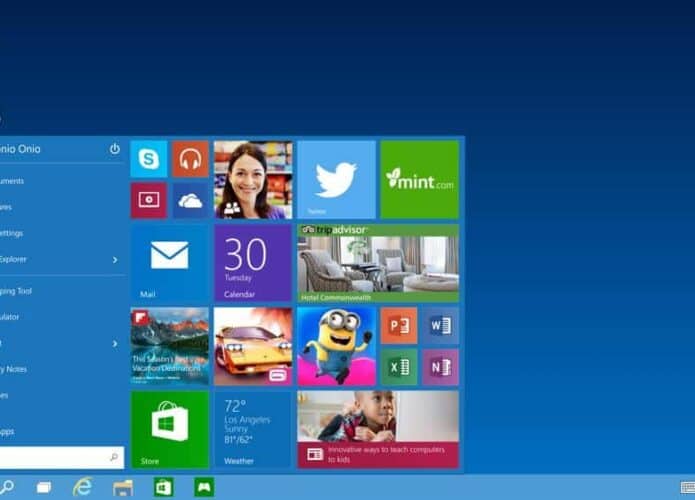Screen dimensions: 695x500
Task: Launch the red Video tile
Action: pyautogui.click(x=149, y=200)
